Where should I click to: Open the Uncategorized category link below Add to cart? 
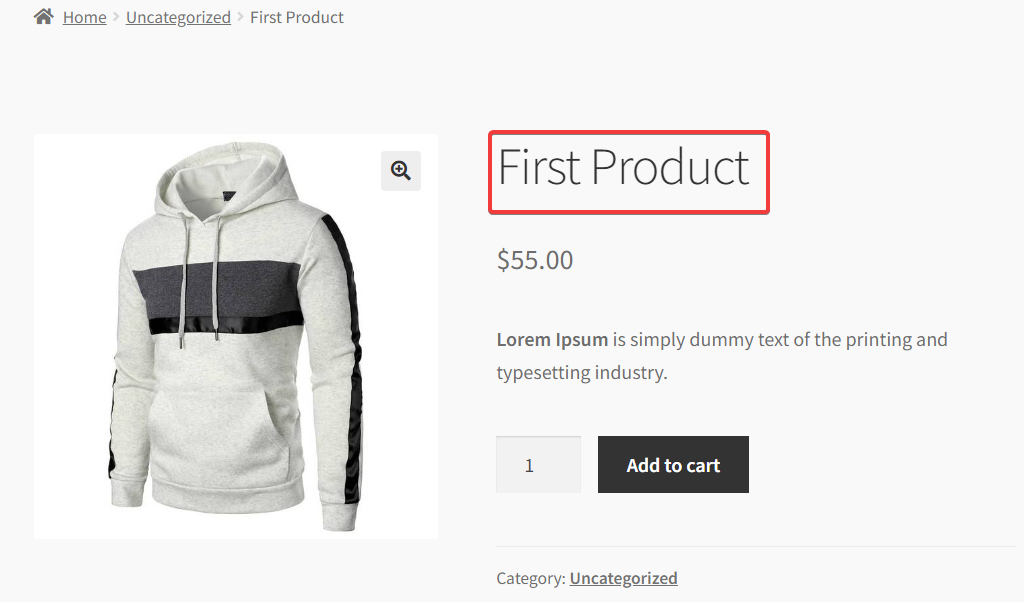623,578
